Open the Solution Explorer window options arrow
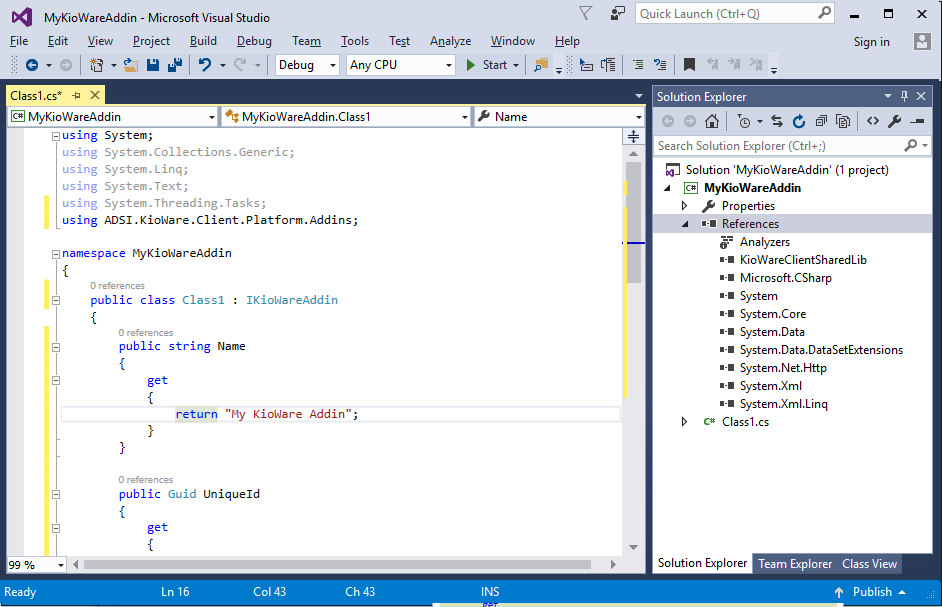This screenshot has width=942, height=607. (x=887, y=96)
